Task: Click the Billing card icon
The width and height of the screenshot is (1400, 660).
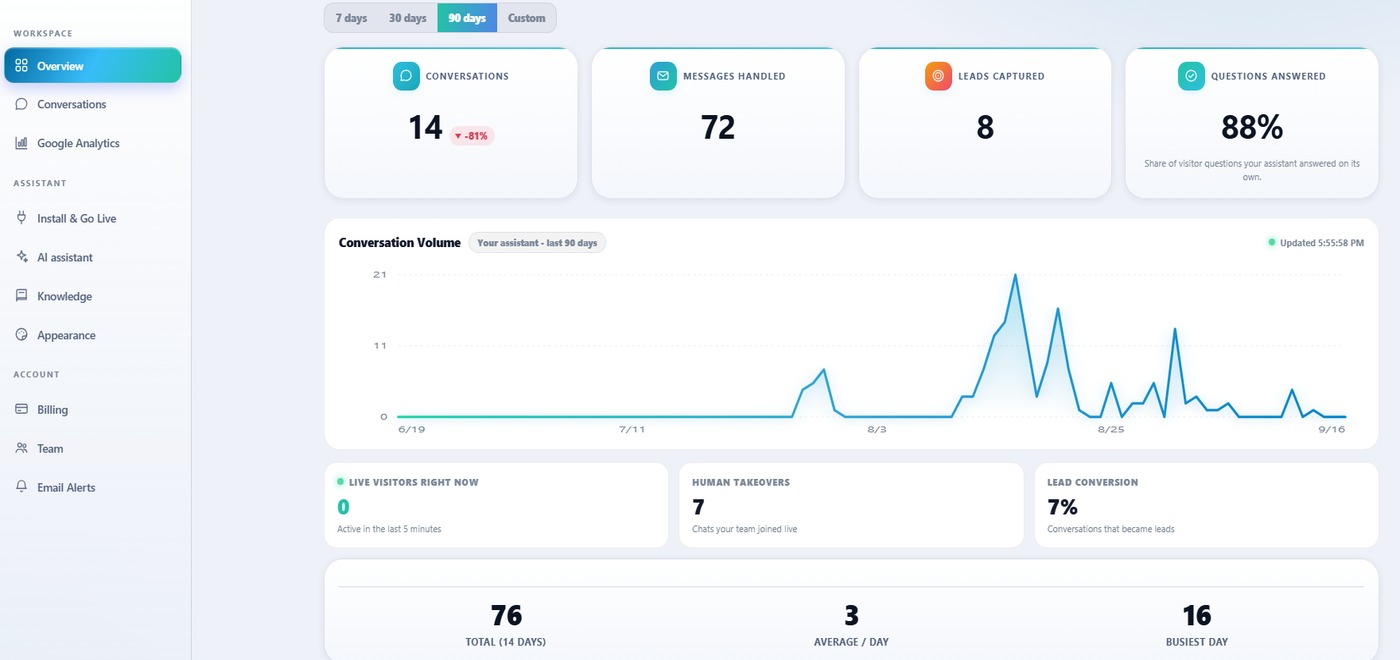Action: pyautogui.click(x=21, y=410)
